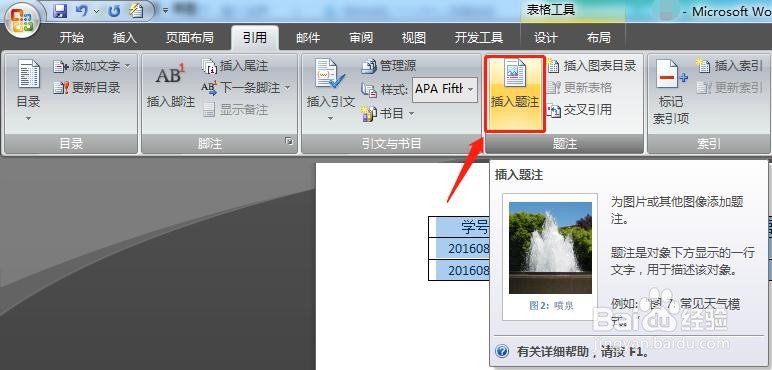Go to the 审阅 tab
This screenshot has width=772, height=370.
click(x=361, y=37)
